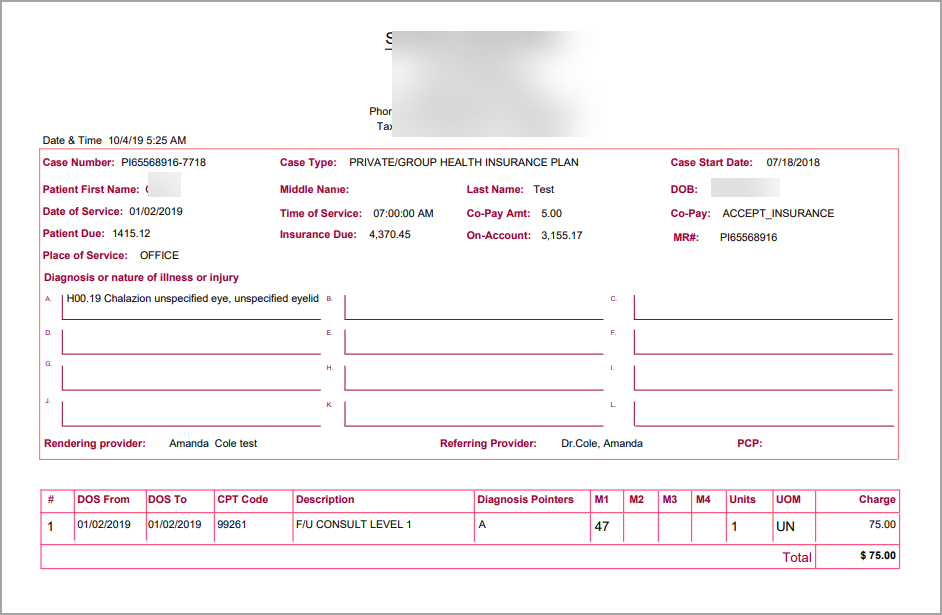Screen dimensions: 942x615
Task: Click the PCP label
Action: tap(750, 443)
